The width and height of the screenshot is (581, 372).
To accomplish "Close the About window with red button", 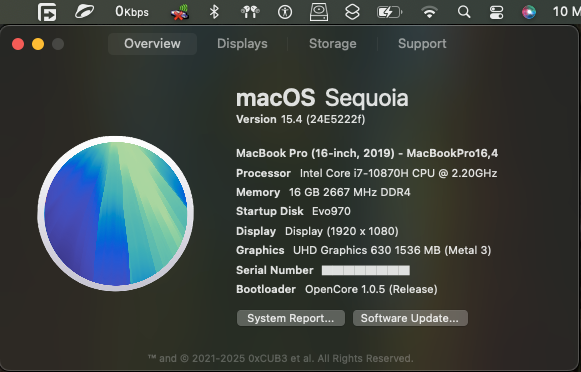I will 18,44.
